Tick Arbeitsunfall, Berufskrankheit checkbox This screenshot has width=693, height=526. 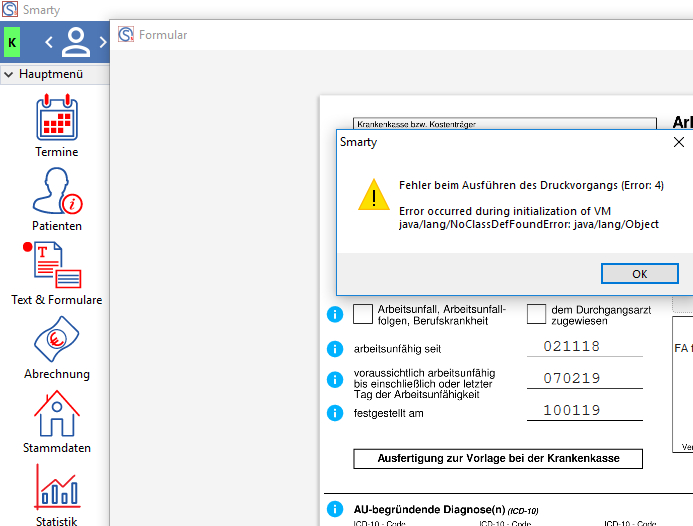pos(363,314)
